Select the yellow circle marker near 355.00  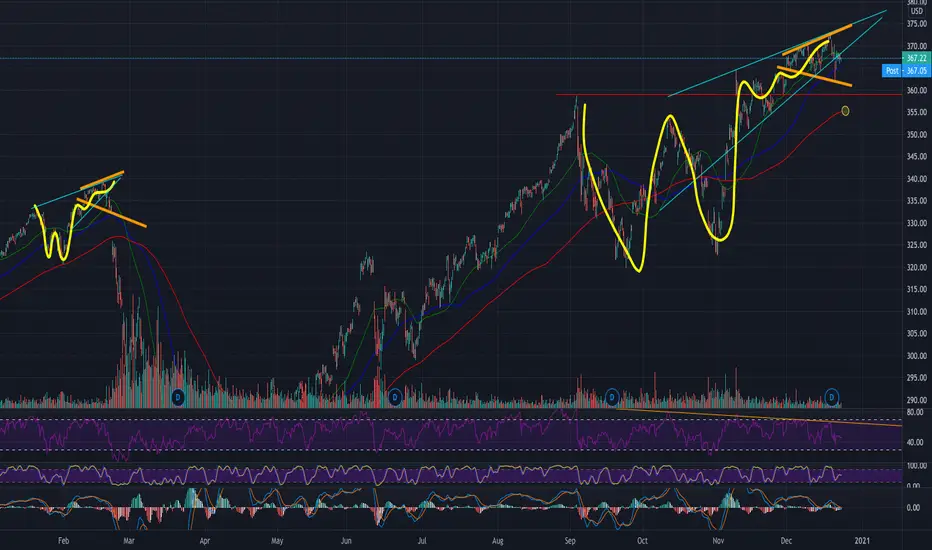tap(845, 111)
